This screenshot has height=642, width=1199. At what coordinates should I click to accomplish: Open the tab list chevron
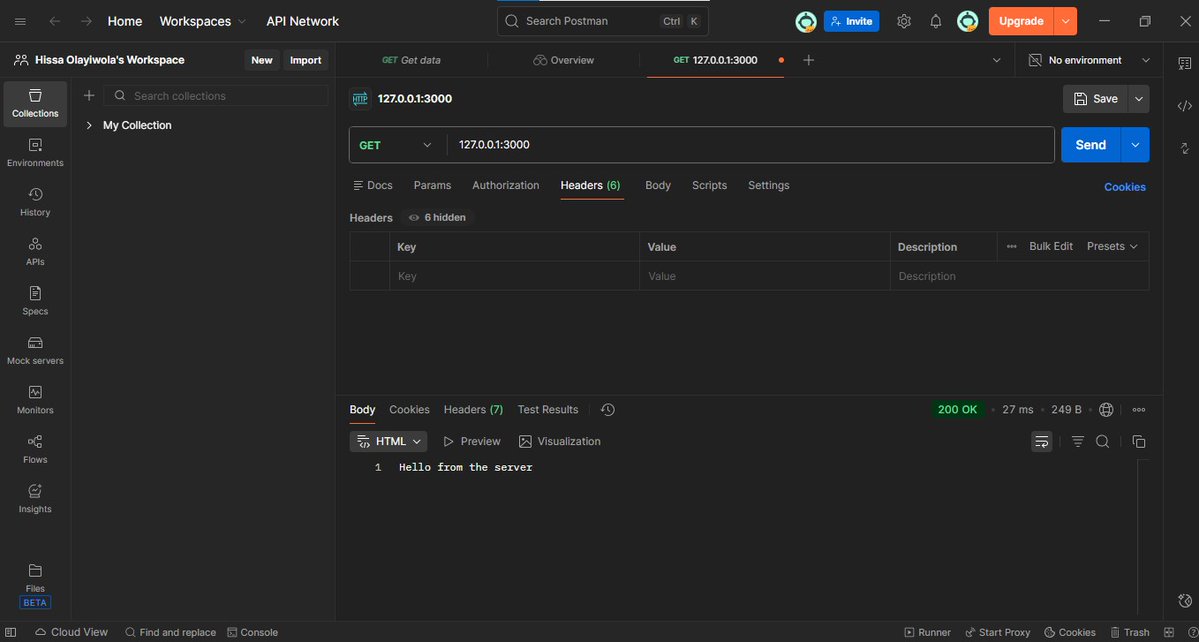(996, 60)
